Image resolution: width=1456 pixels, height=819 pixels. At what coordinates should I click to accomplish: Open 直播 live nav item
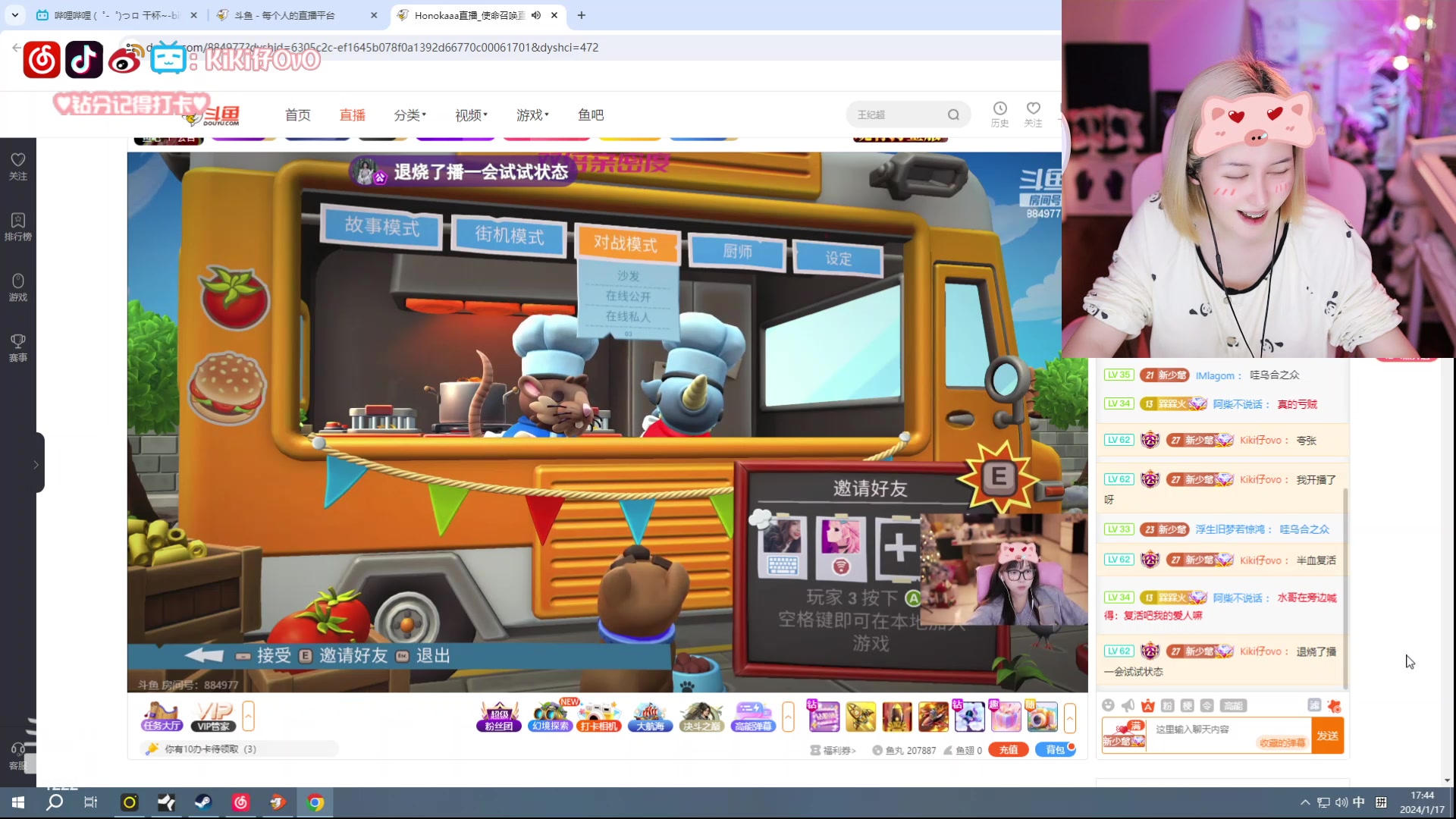pos(352,115)
